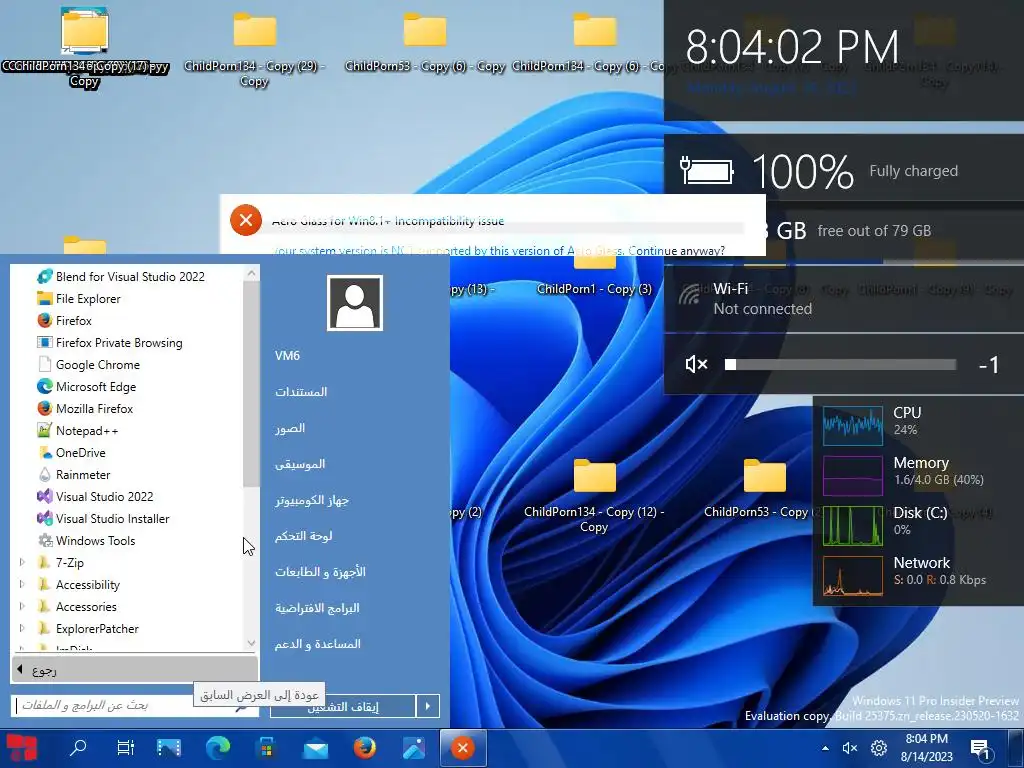Click the program list scrollbar thumb
The width and height of the screenshot is (1024, 768).
[x=251, y=385]
